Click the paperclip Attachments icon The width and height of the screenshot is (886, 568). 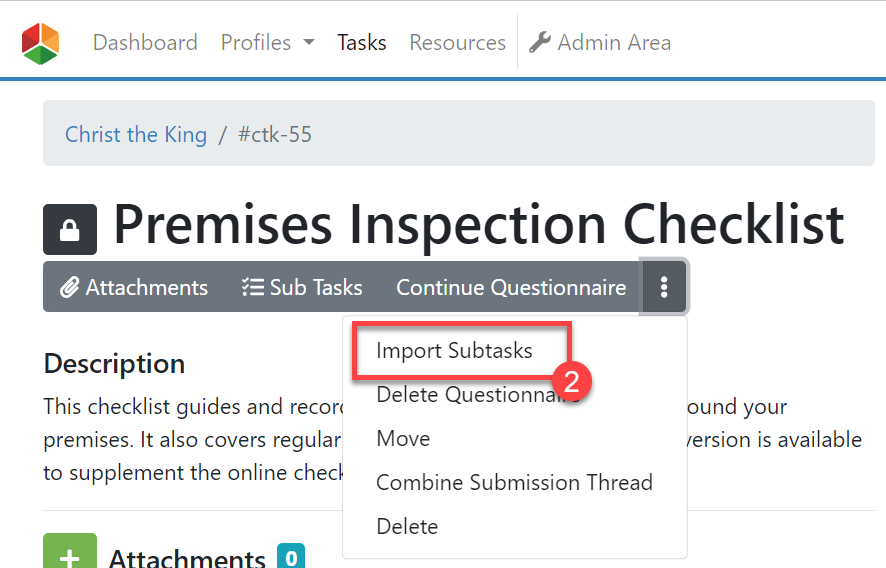70,287
